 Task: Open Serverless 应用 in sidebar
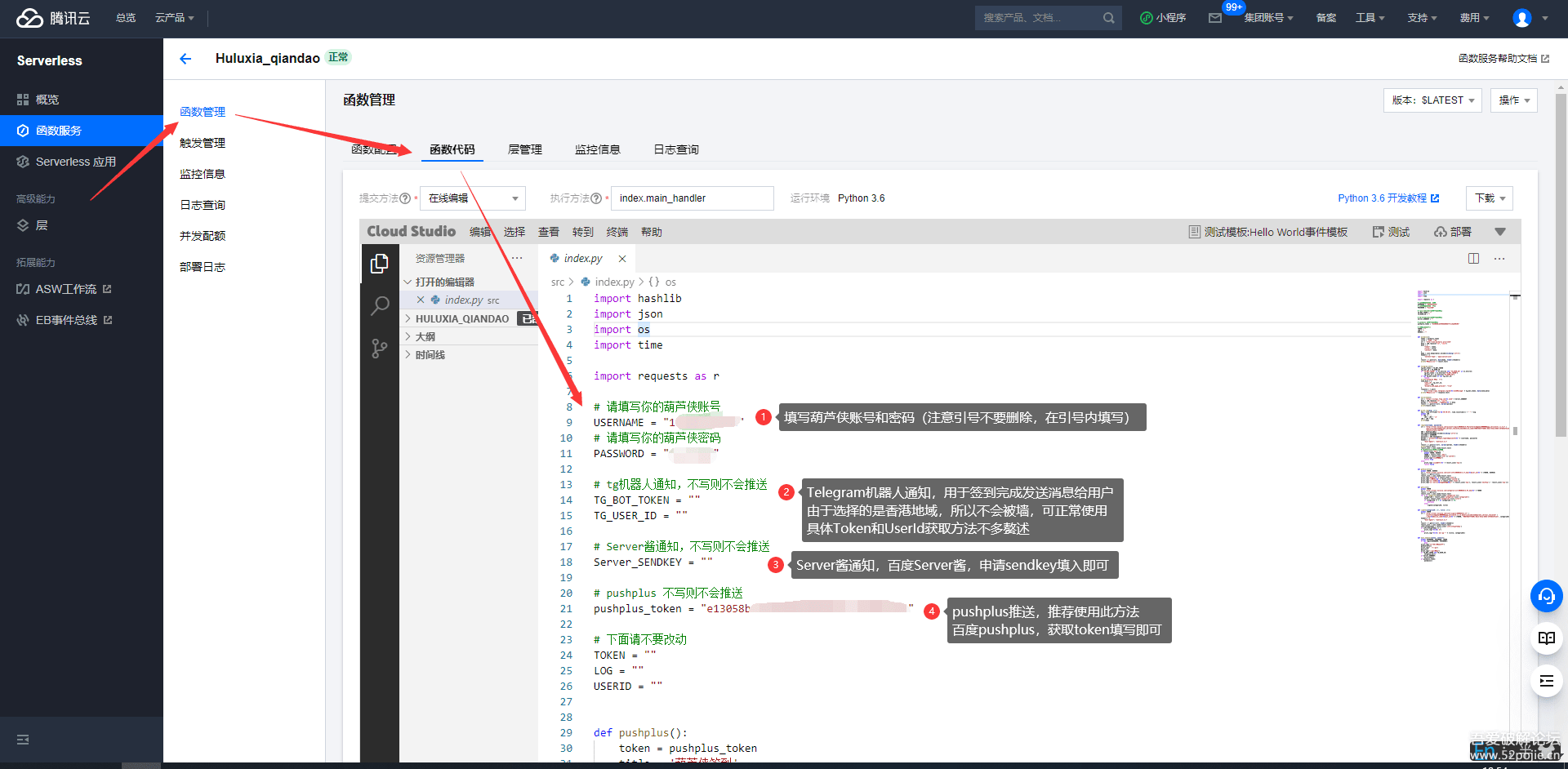click(x=82, y=162)
